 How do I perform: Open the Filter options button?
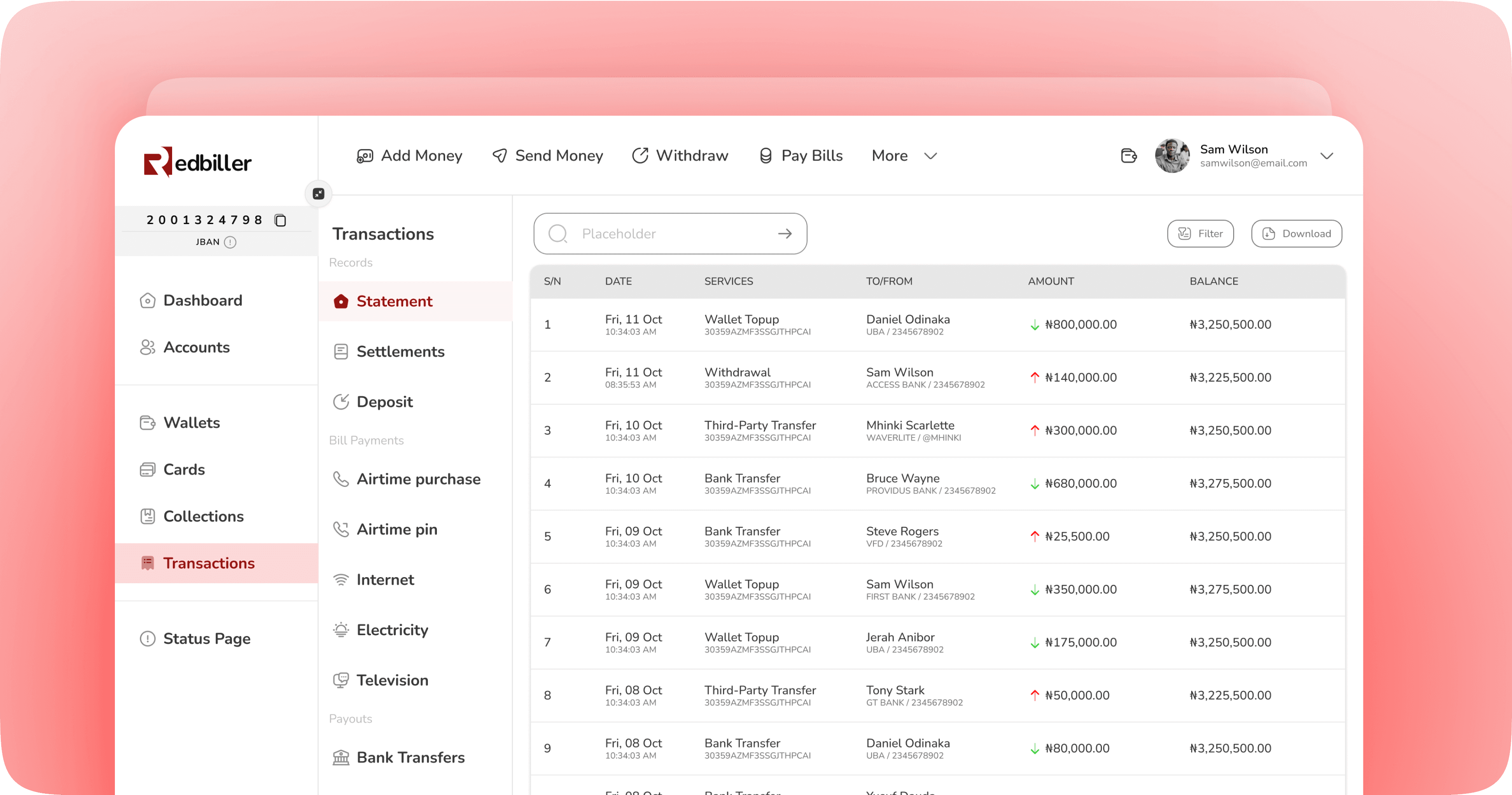tap(1200, 234)
